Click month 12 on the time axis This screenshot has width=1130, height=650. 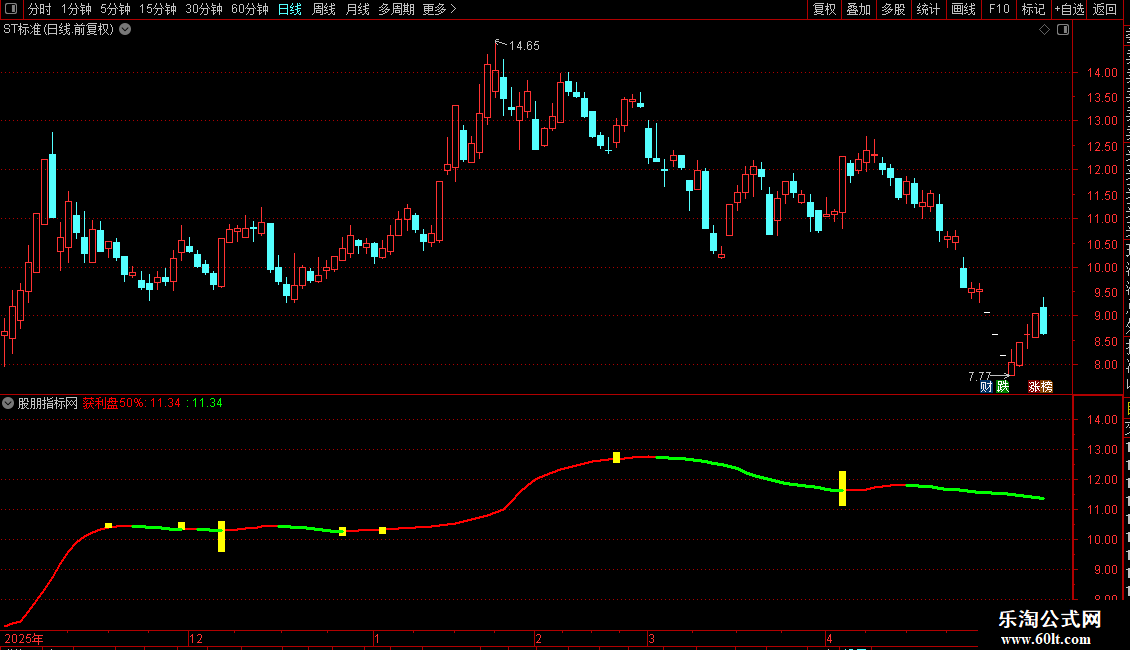(x=195, y=638)
